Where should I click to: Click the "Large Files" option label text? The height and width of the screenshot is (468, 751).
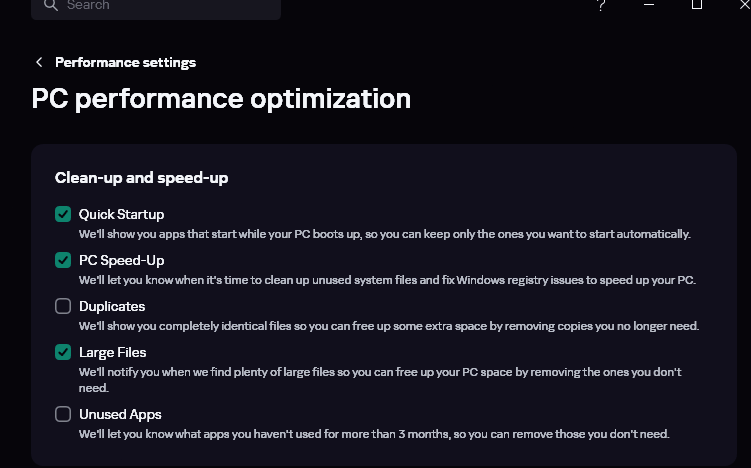tap(113, 352)
